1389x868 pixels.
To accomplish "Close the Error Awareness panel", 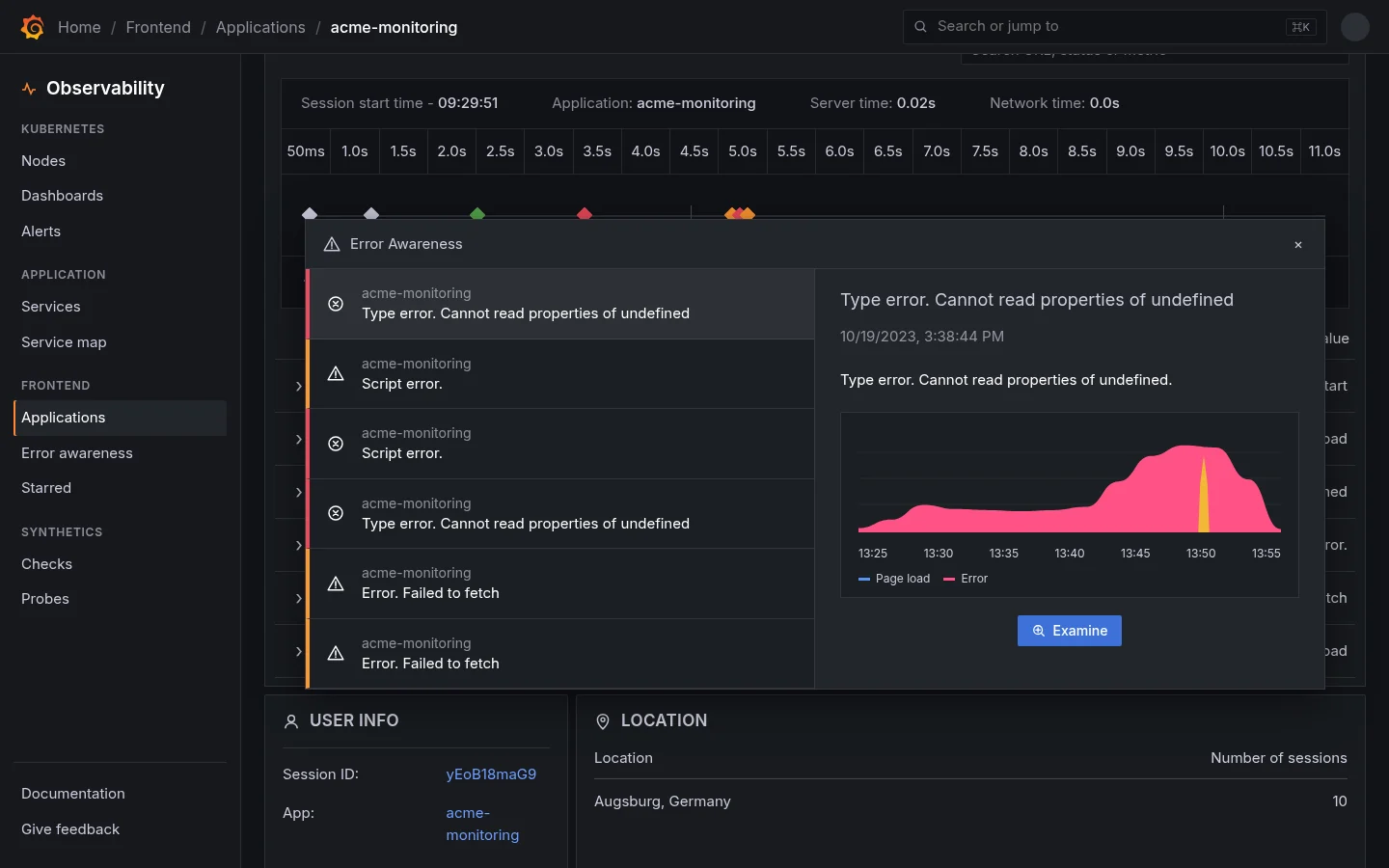I will tap(1298, 245).
